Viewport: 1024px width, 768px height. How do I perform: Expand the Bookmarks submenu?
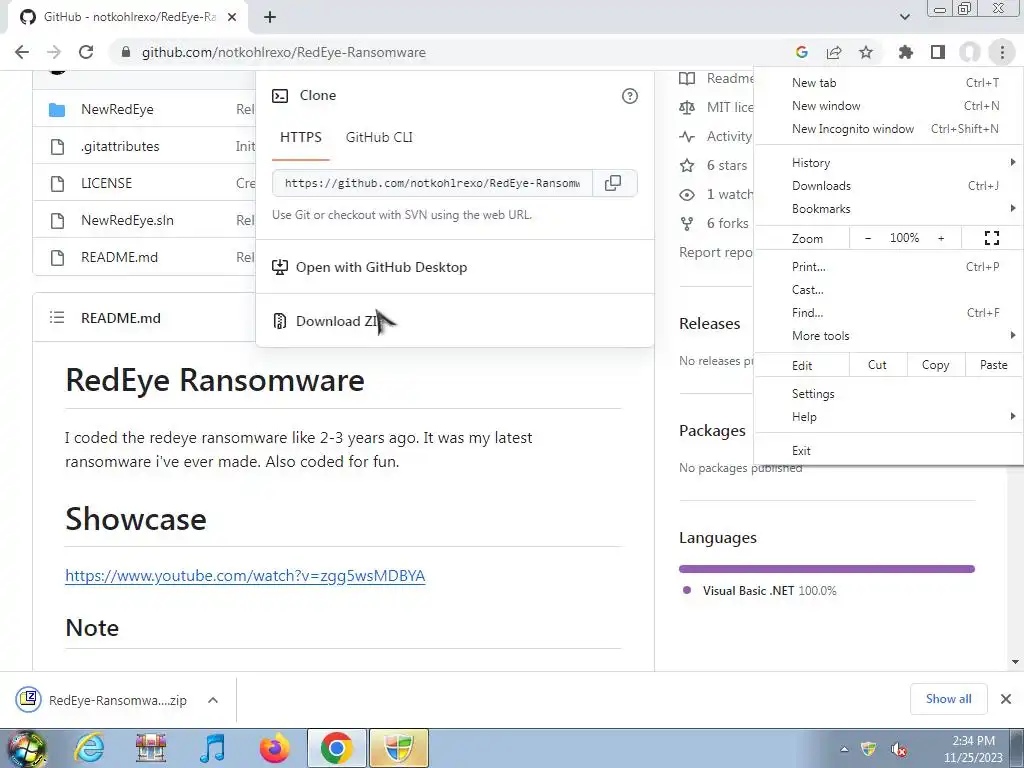[x=888, y=209]
